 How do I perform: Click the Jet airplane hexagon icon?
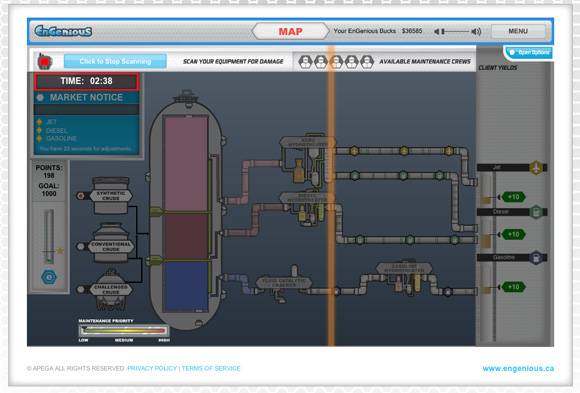pos(536,168)
